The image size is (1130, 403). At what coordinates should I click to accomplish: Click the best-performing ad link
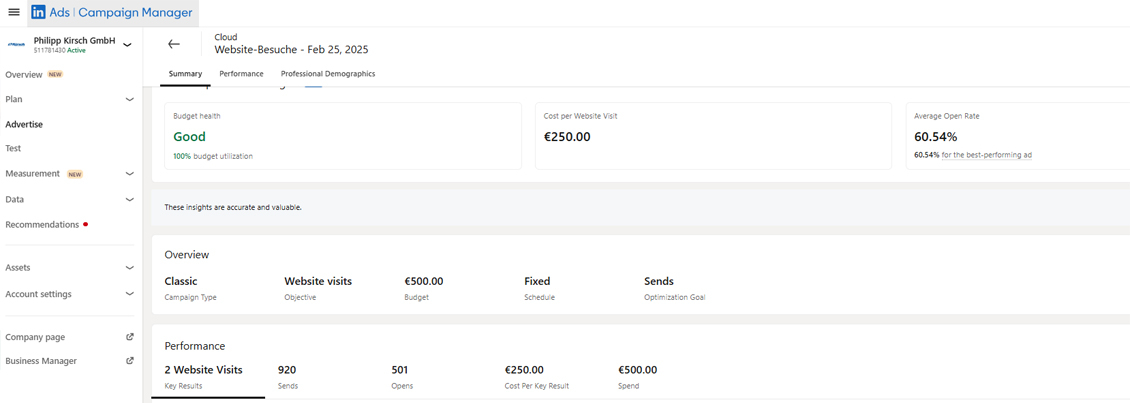(x=999, y=155)
